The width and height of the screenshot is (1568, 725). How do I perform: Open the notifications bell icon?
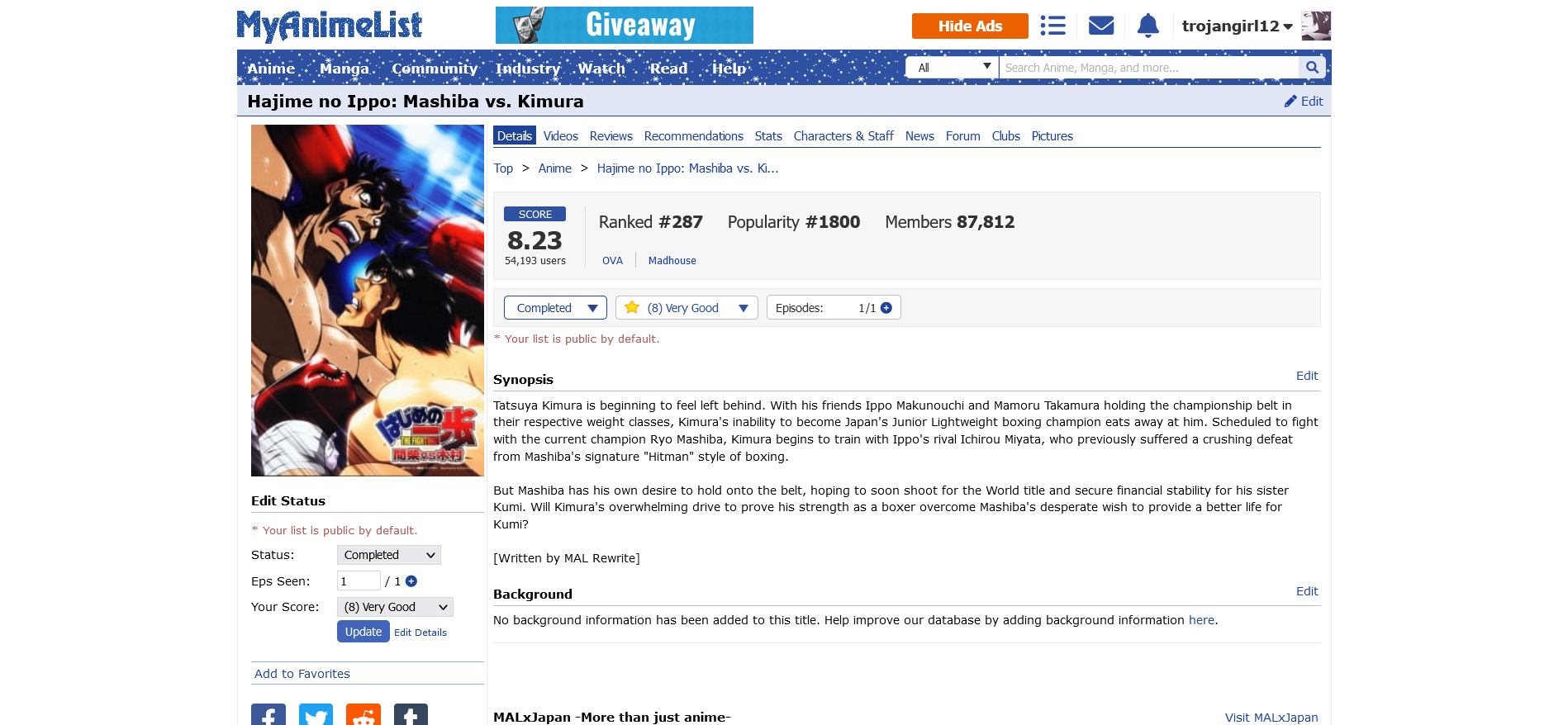pyautogui.click(x=1148, y=26)
